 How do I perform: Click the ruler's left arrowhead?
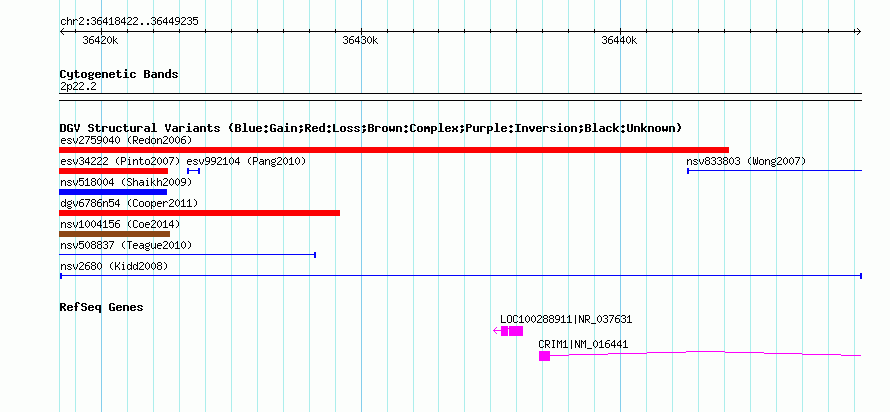62,31
